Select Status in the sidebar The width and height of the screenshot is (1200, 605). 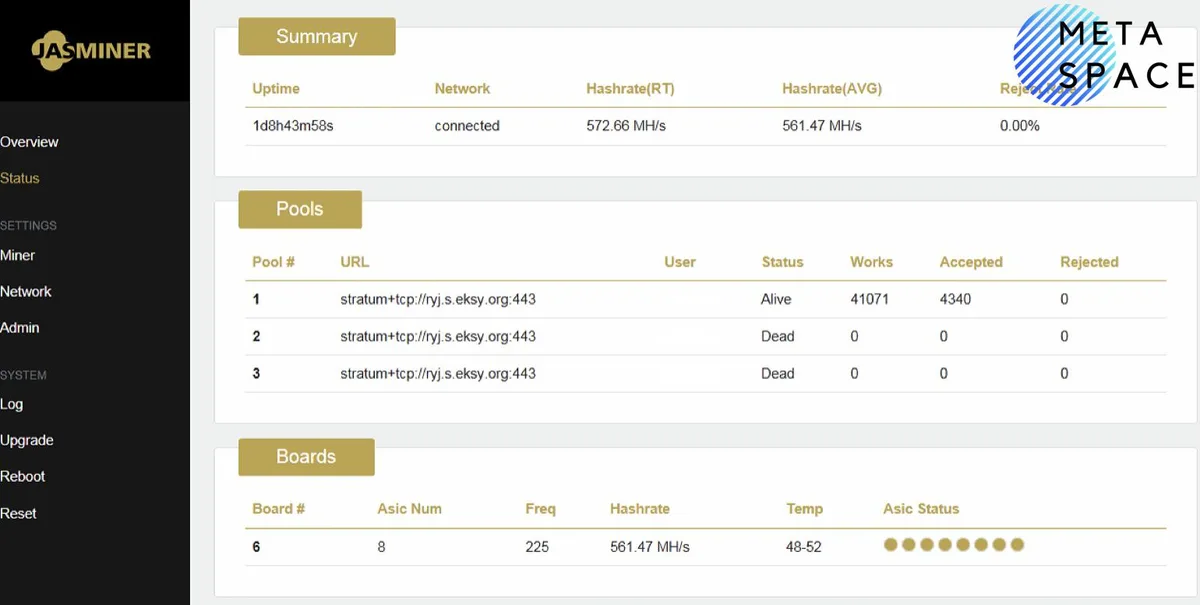click(20, 178)
